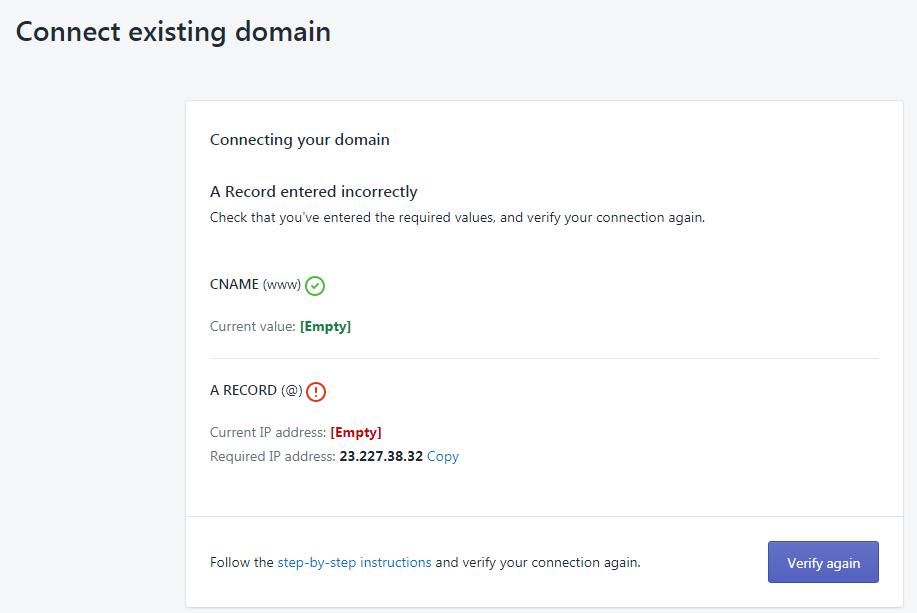Click the Connecting your domain title
The height and width of the screenshot is (613, 917).
[x=299, y=140]
